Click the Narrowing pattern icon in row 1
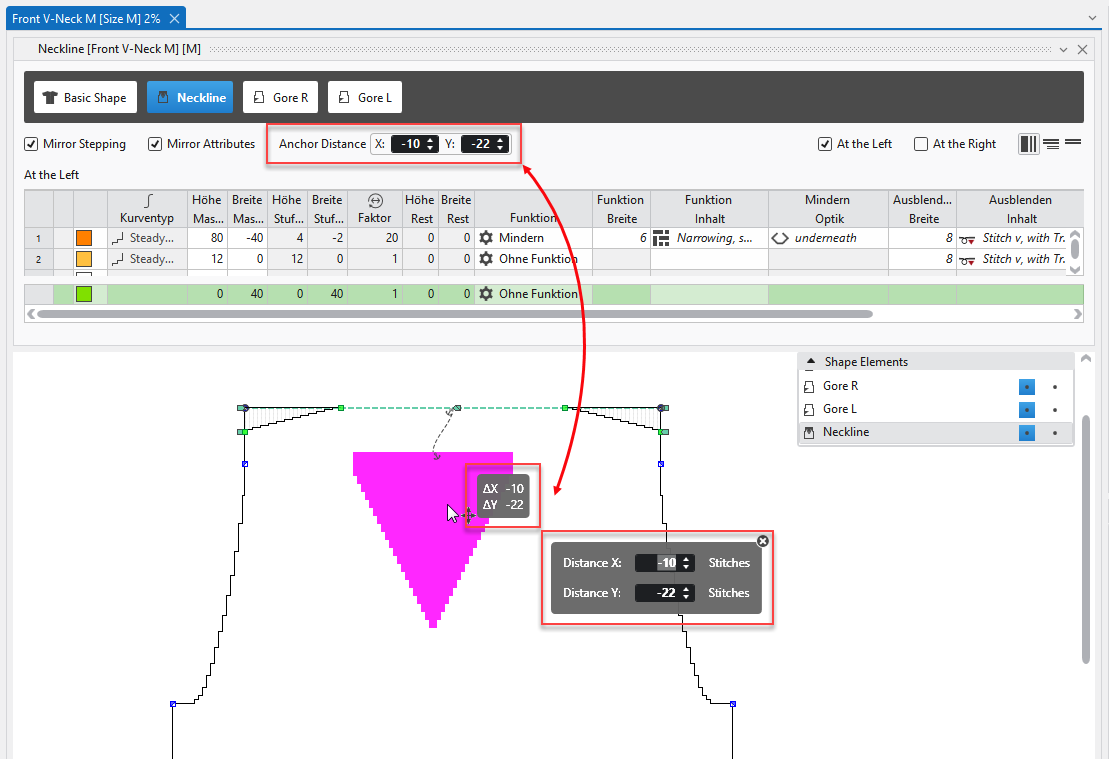 (x=660, y=238)
